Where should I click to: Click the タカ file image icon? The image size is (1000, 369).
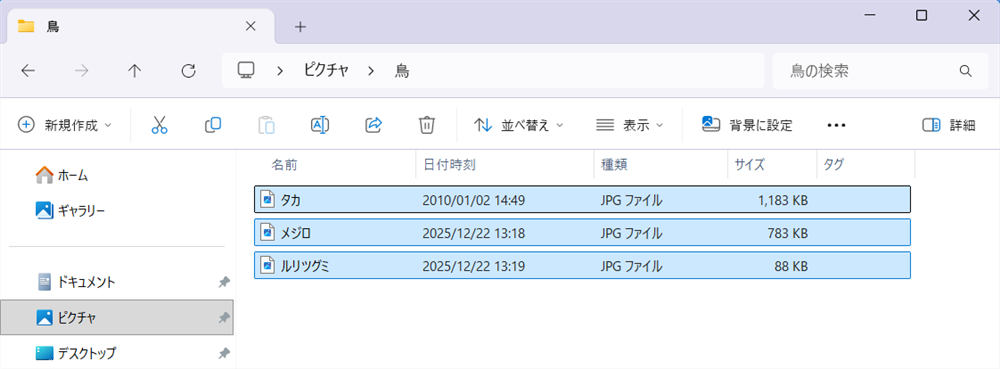pos(268,200)
